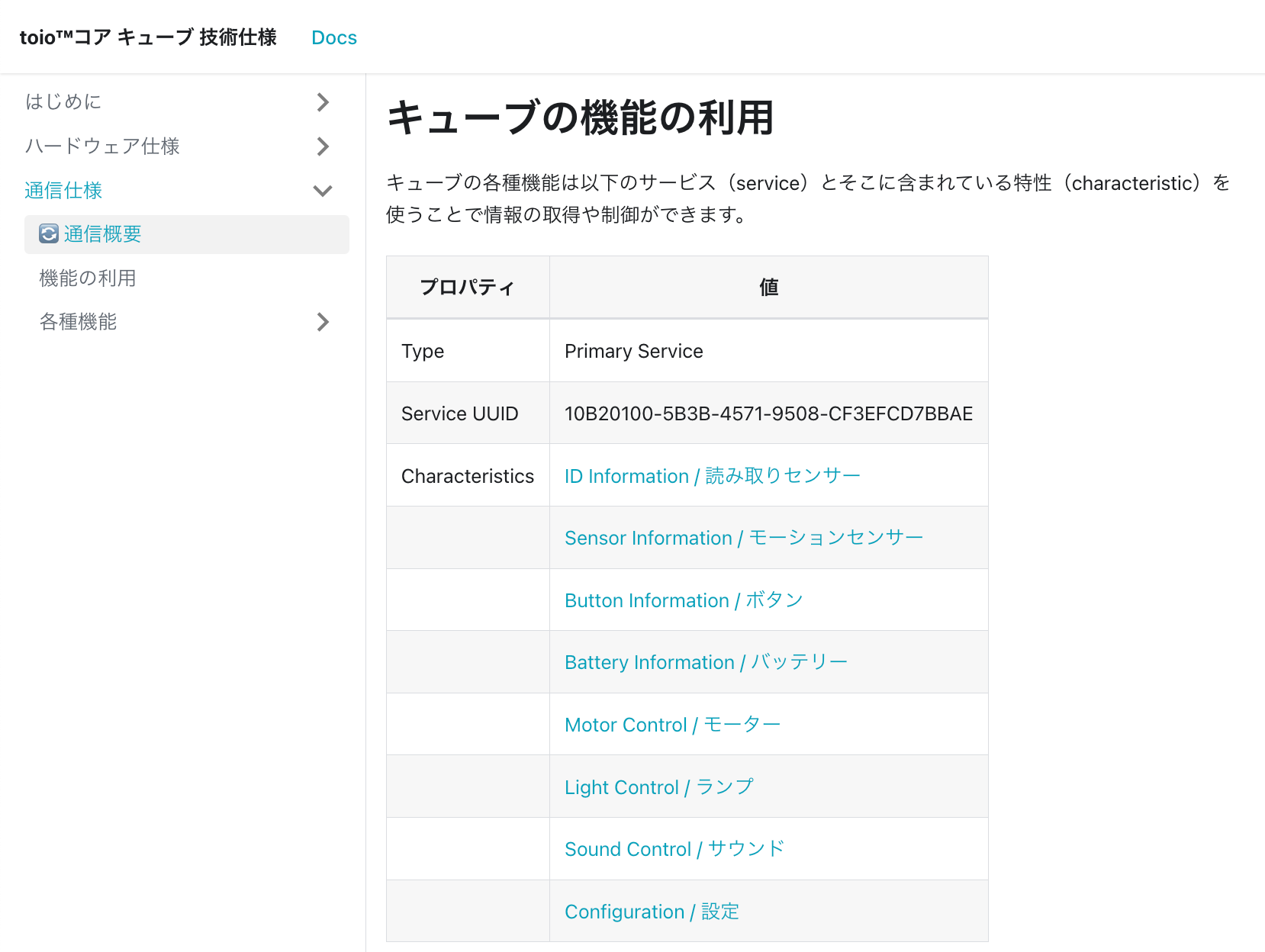Open the ID Information / 読み取りセンサー link

point(711,475)
